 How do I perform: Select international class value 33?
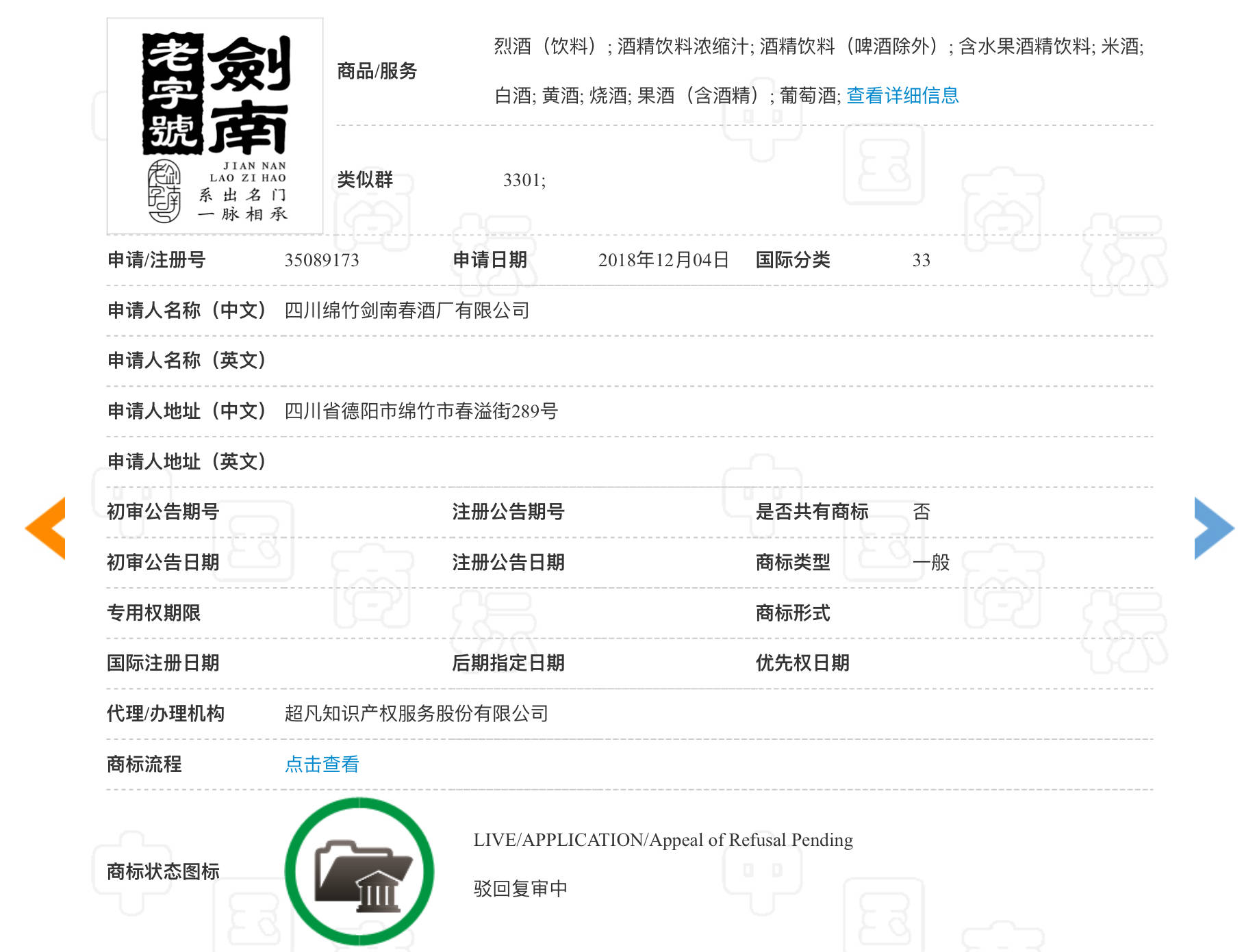point(921,260)
